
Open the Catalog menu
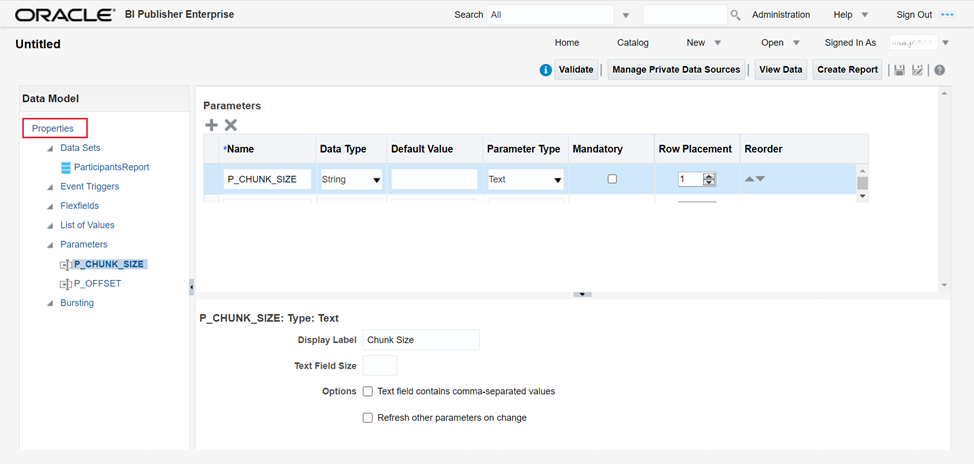point(632,43)
